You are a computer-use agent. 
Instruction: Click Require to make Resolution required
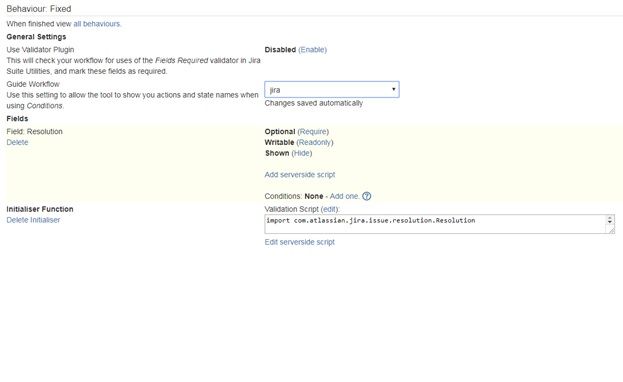tap(313, 132)
